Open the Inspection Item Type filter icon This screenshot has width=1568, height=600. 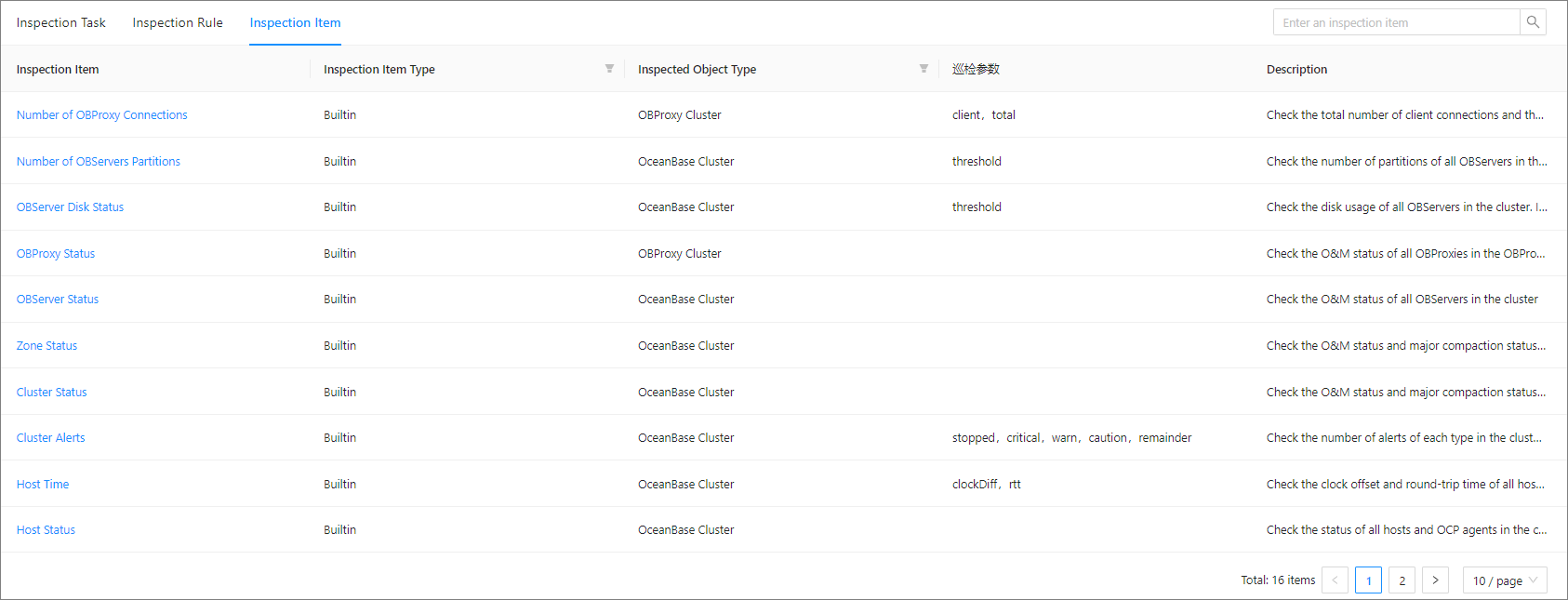(609, 69)
